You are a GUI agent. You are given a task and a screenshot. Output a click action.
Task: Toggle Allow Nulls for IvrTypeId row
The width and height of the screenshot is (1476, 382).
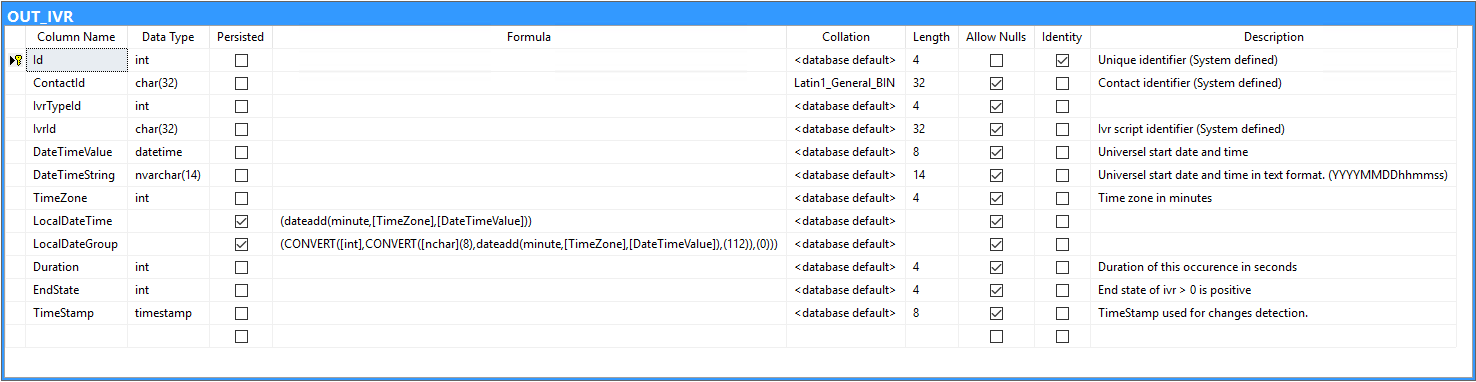[996, 106]
